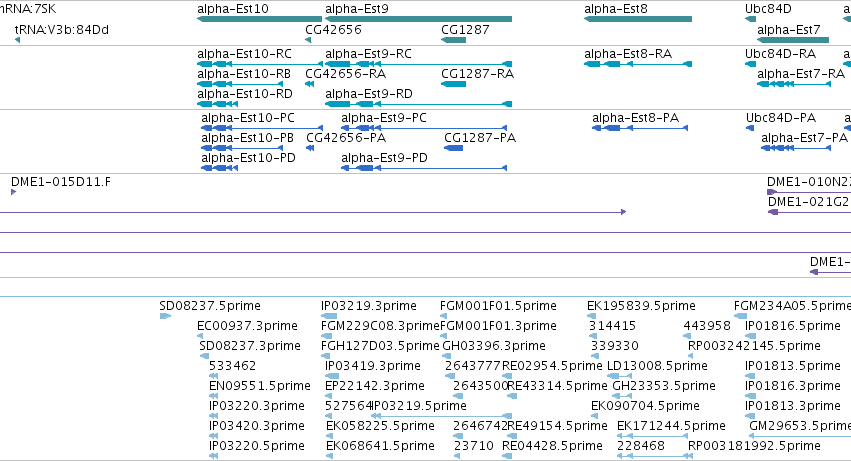The height and width of the screenshot is (461, 851).
Task: Select the alpha-Est9 gene label
Action: (x=357, y=9)
